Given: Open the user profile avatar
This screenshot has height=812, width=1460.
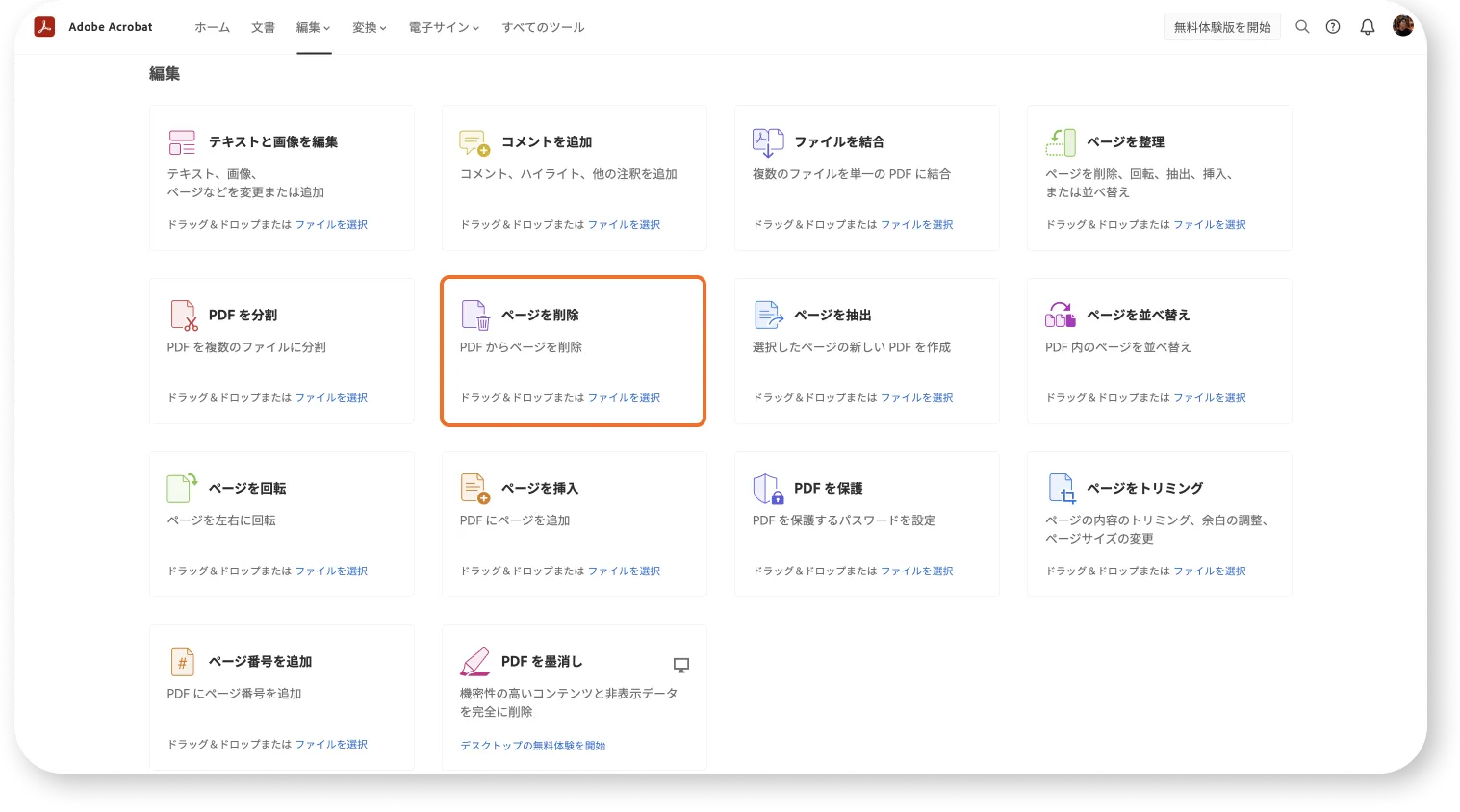Looking at the screenshot, I should 1403,26.
